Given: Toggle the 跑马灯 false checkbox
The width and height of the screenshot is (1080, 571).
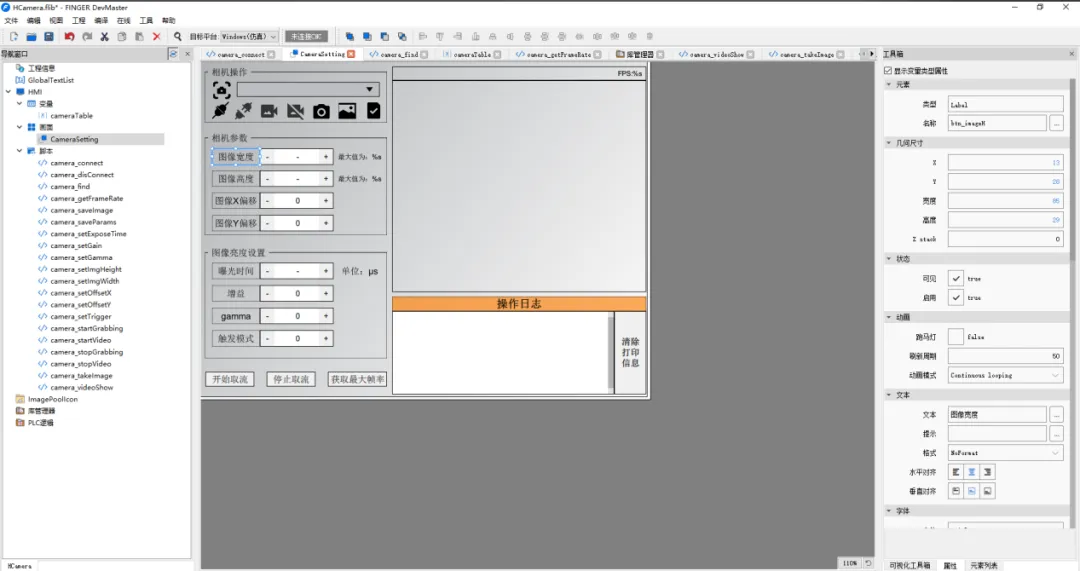Looking at the screenshot, I should coord(955,337).
